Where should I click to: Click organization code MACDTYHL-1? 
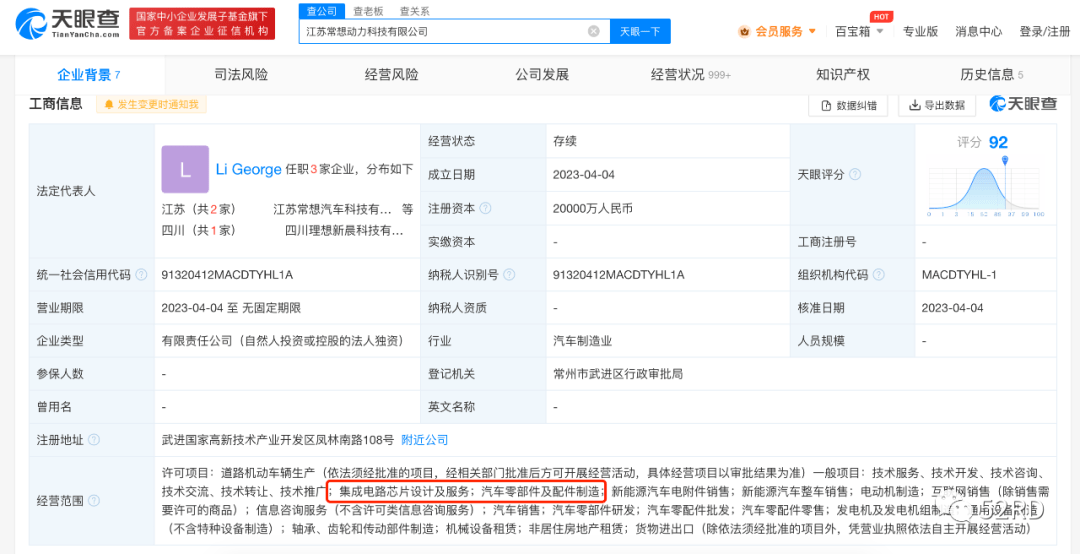tap(959, 275)
